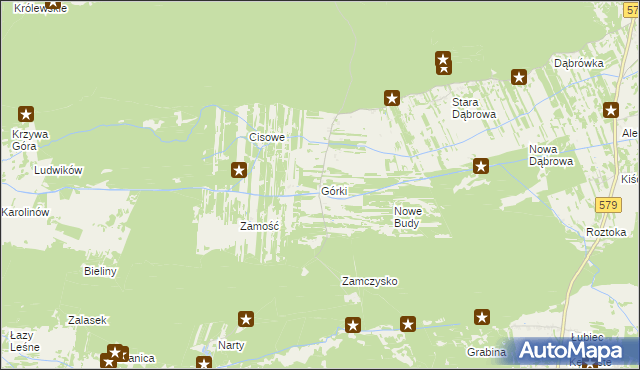
Task: Select the star marker left of Nowa Dąbrowa
Action: (x=481, y=166)
